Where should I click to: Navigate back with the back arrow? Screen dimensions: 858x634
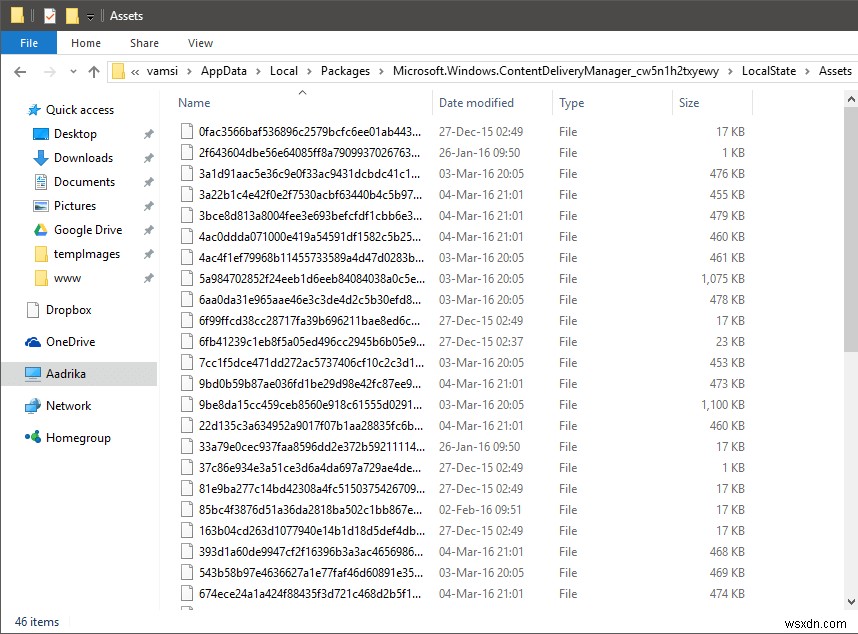pyautogui.click(x=20, y=71)
